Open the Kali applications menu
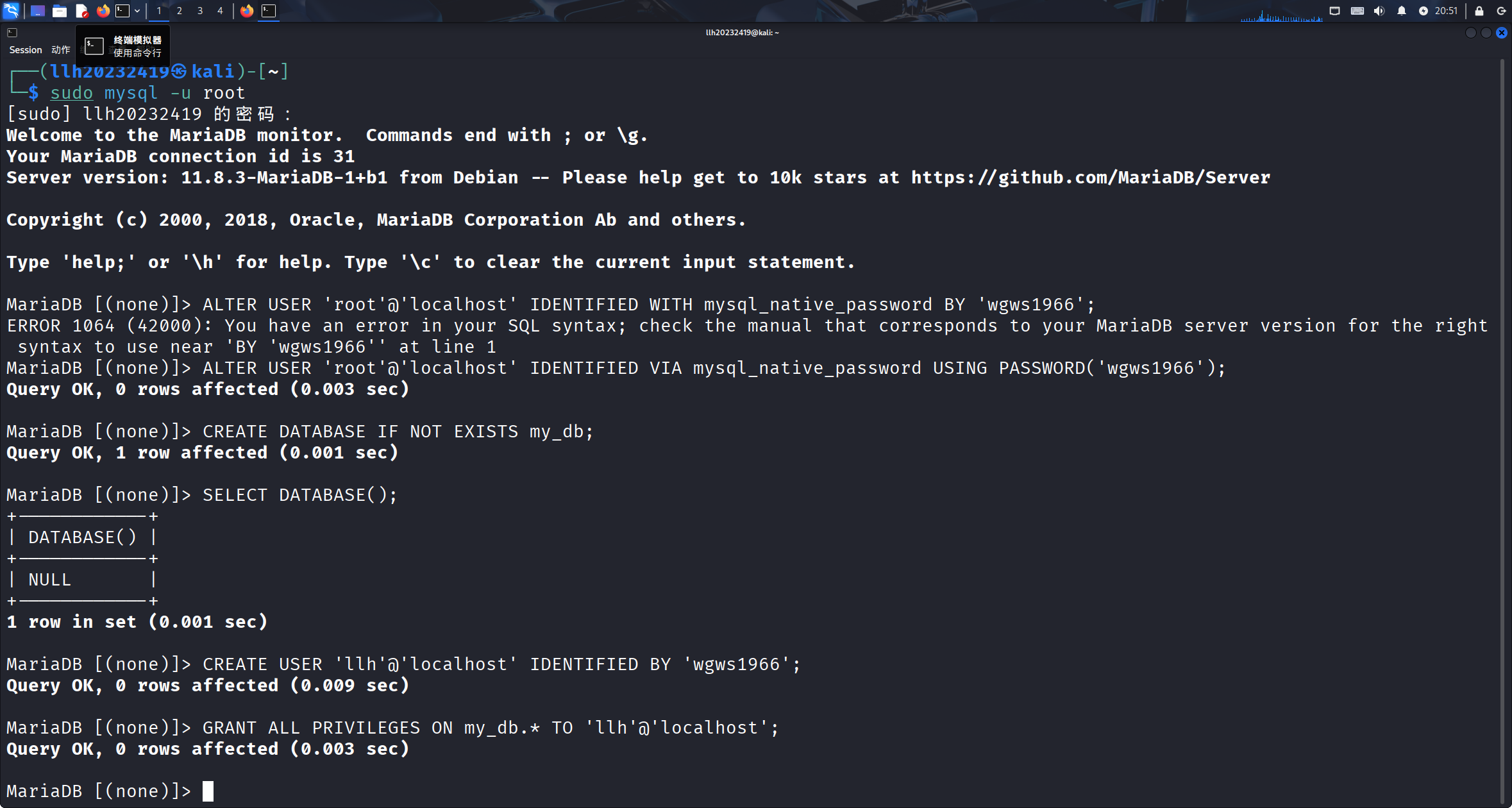The image size is (1512, 808). (11, 11)
